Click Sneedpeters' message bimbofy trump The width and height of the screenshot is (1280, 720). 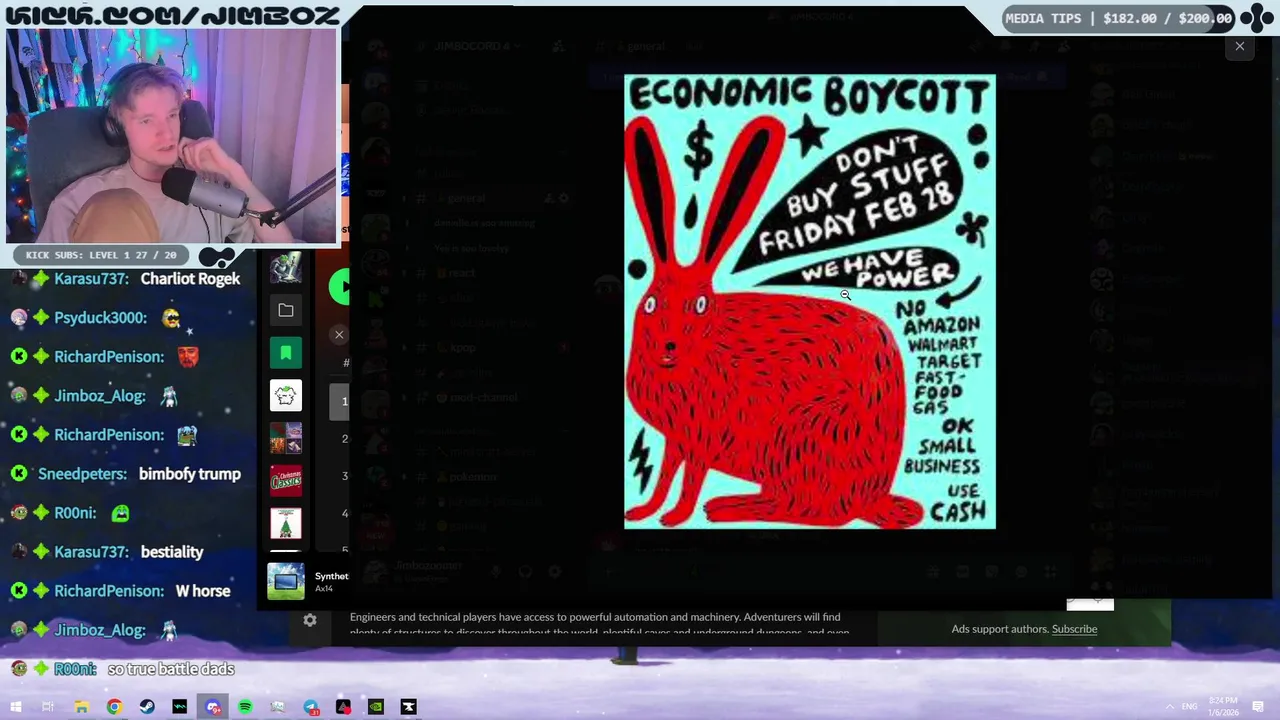click(190, 474)
